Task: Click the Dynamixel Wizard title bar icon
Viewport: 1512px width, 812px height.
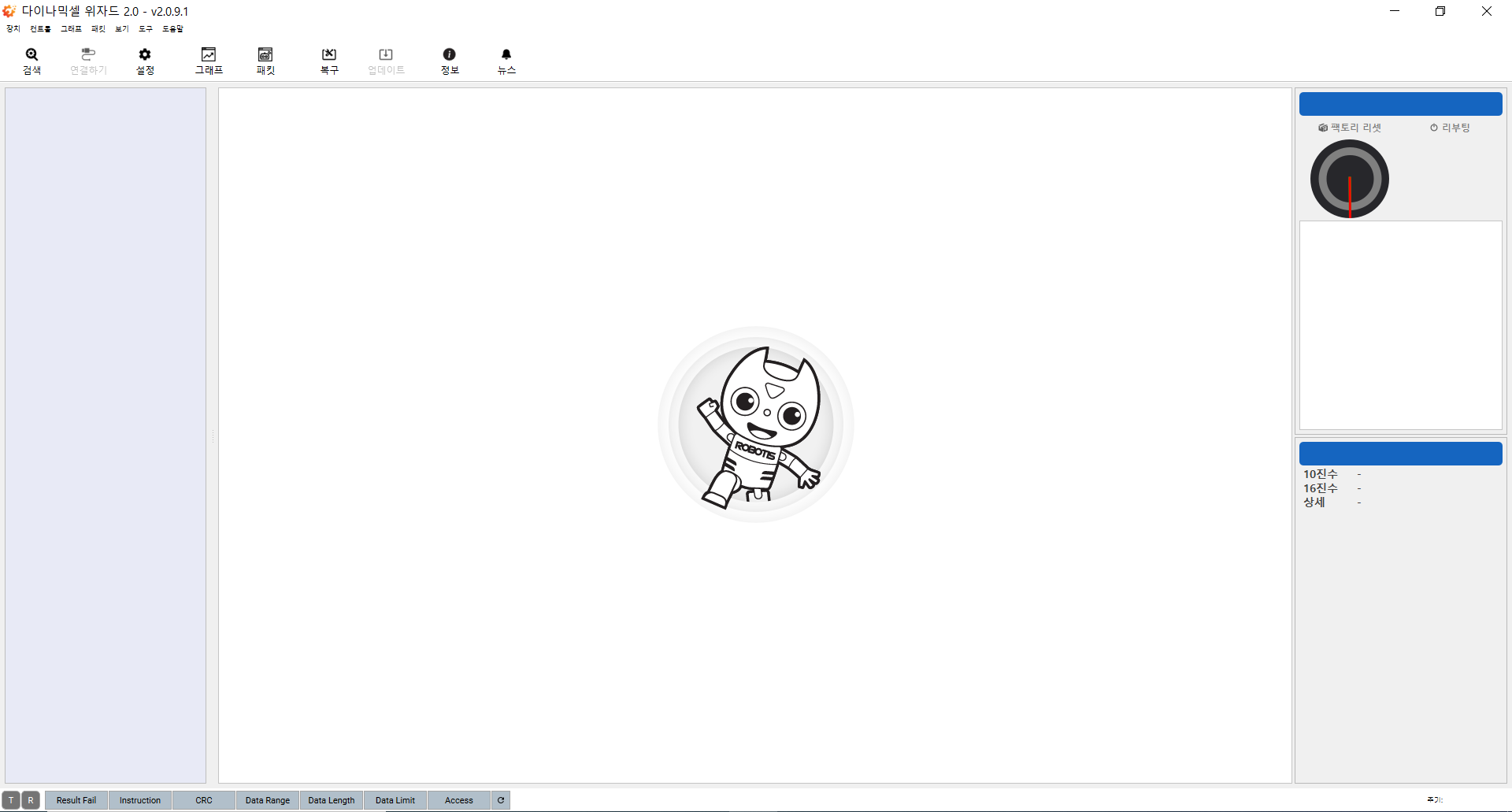Action: pyautogui.click(x=9, y=11)
